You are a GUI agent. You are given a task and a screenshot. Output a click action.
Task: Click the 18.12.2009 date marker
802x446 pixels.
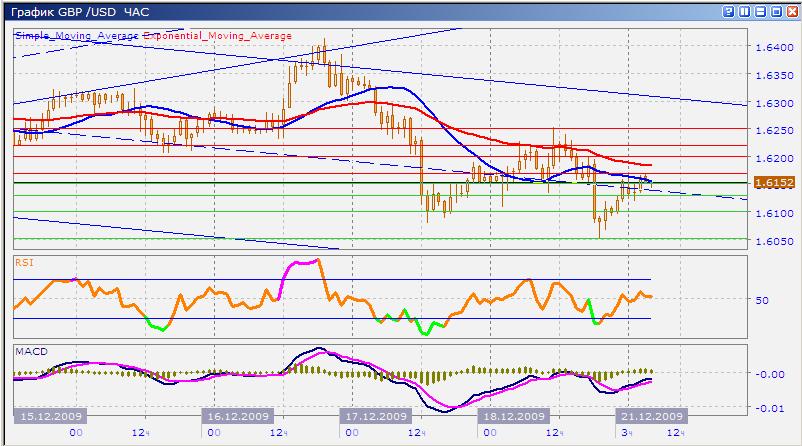coord(512,416)
